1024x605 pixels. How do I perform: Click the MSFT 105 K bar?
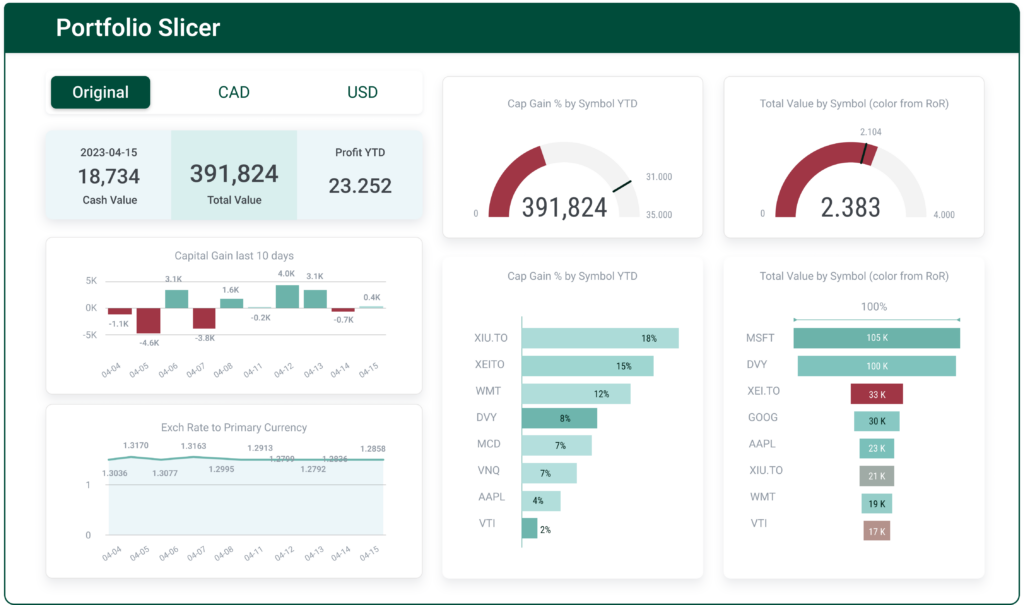[x=876, y=339]
